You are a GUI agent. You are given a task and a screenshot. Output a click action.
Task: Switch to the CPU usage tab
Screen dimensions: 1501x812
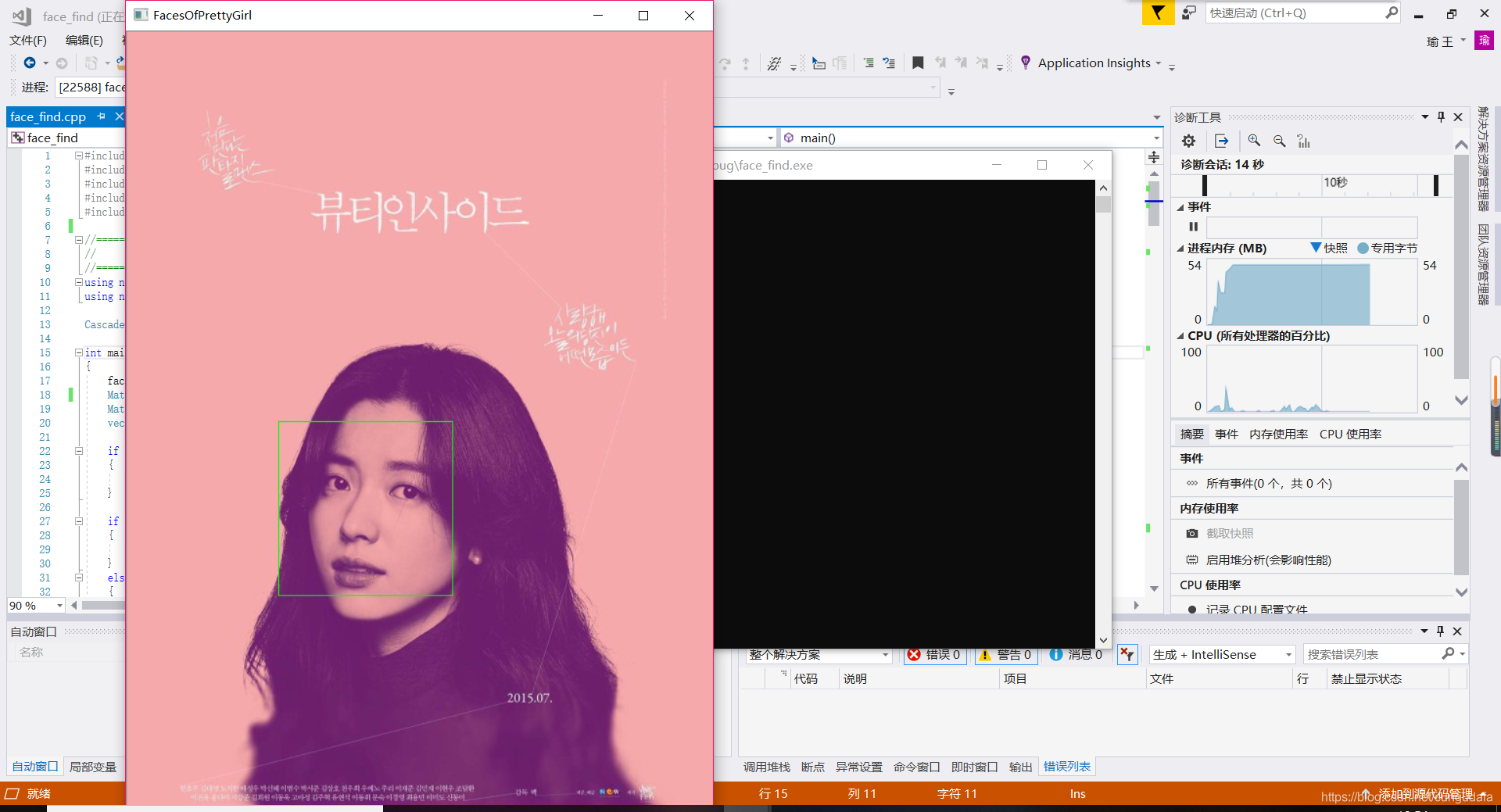[x=1350, y=434]
